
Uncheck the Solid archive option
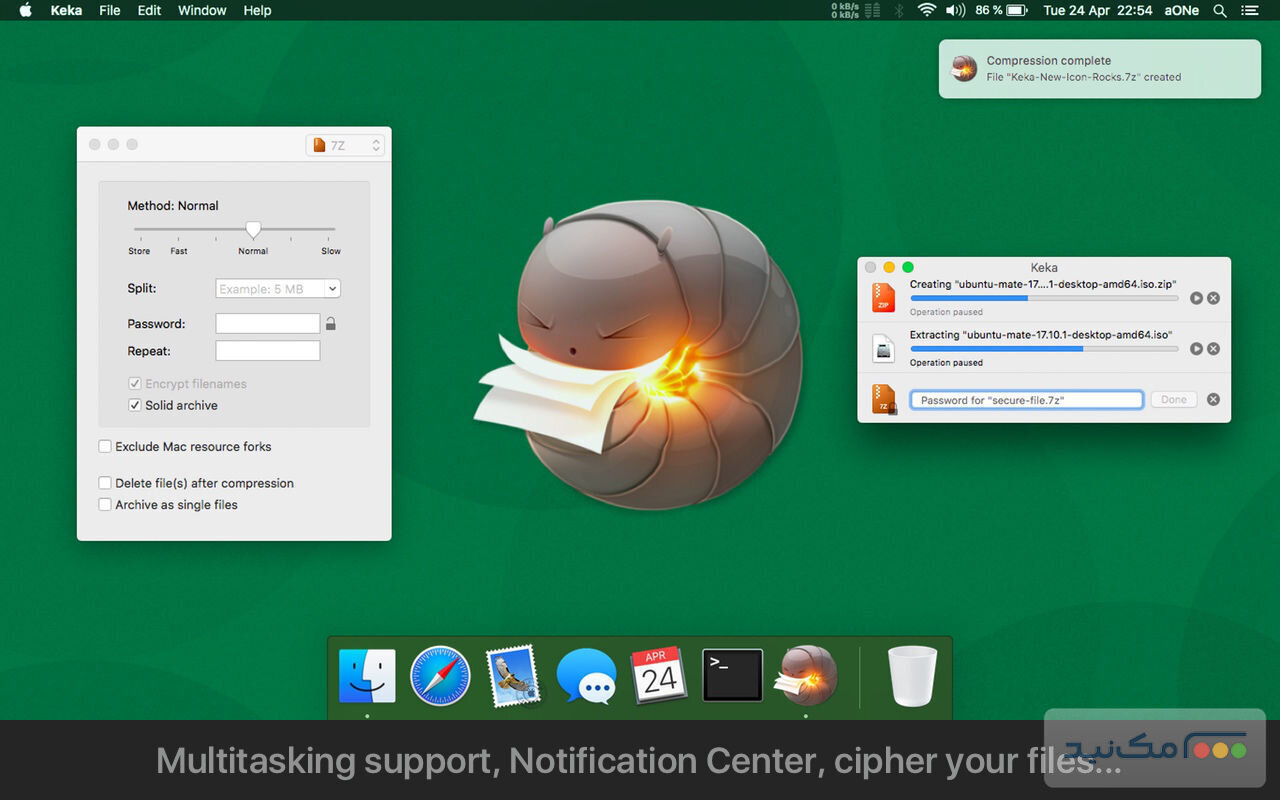coord(135,406)
